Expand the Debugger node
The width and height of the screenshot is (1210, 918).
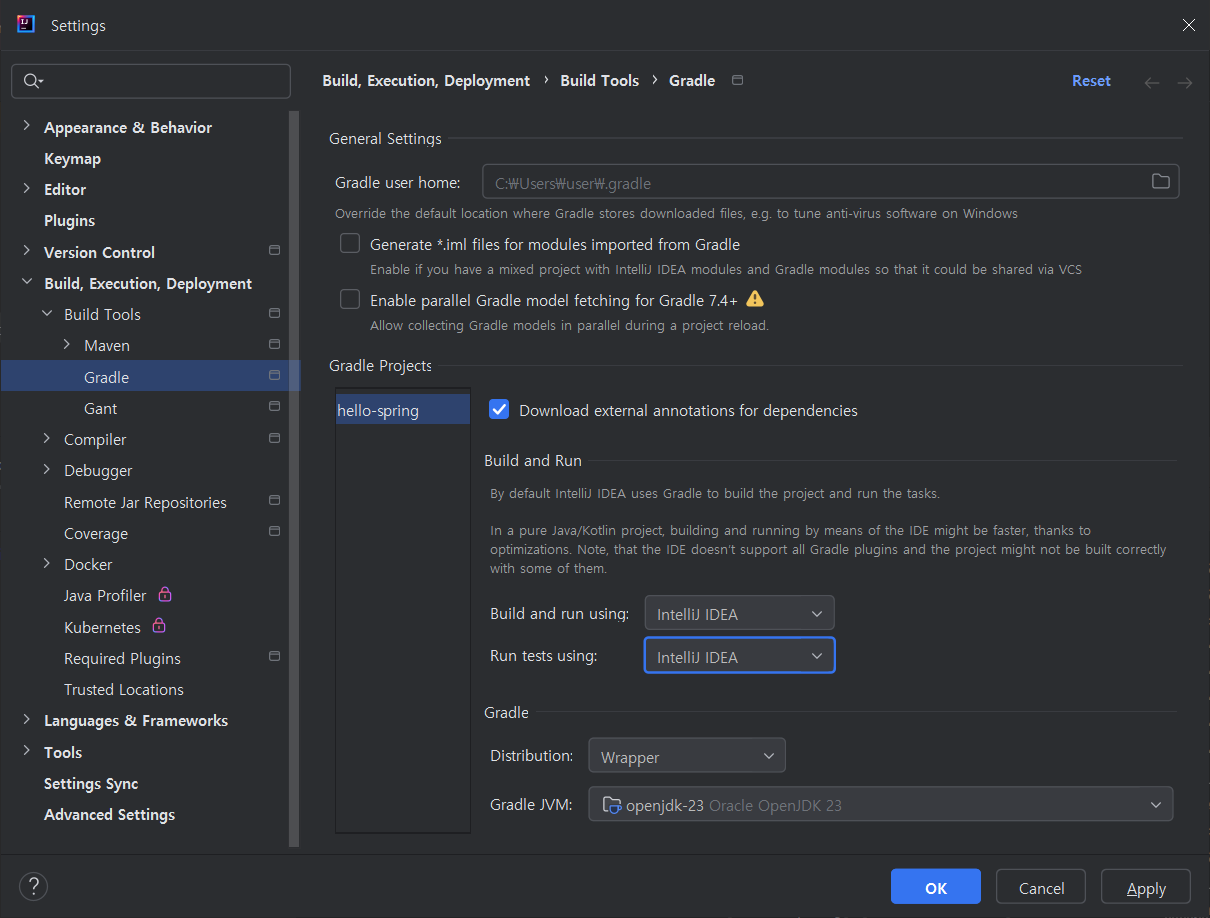click(47, 470)
